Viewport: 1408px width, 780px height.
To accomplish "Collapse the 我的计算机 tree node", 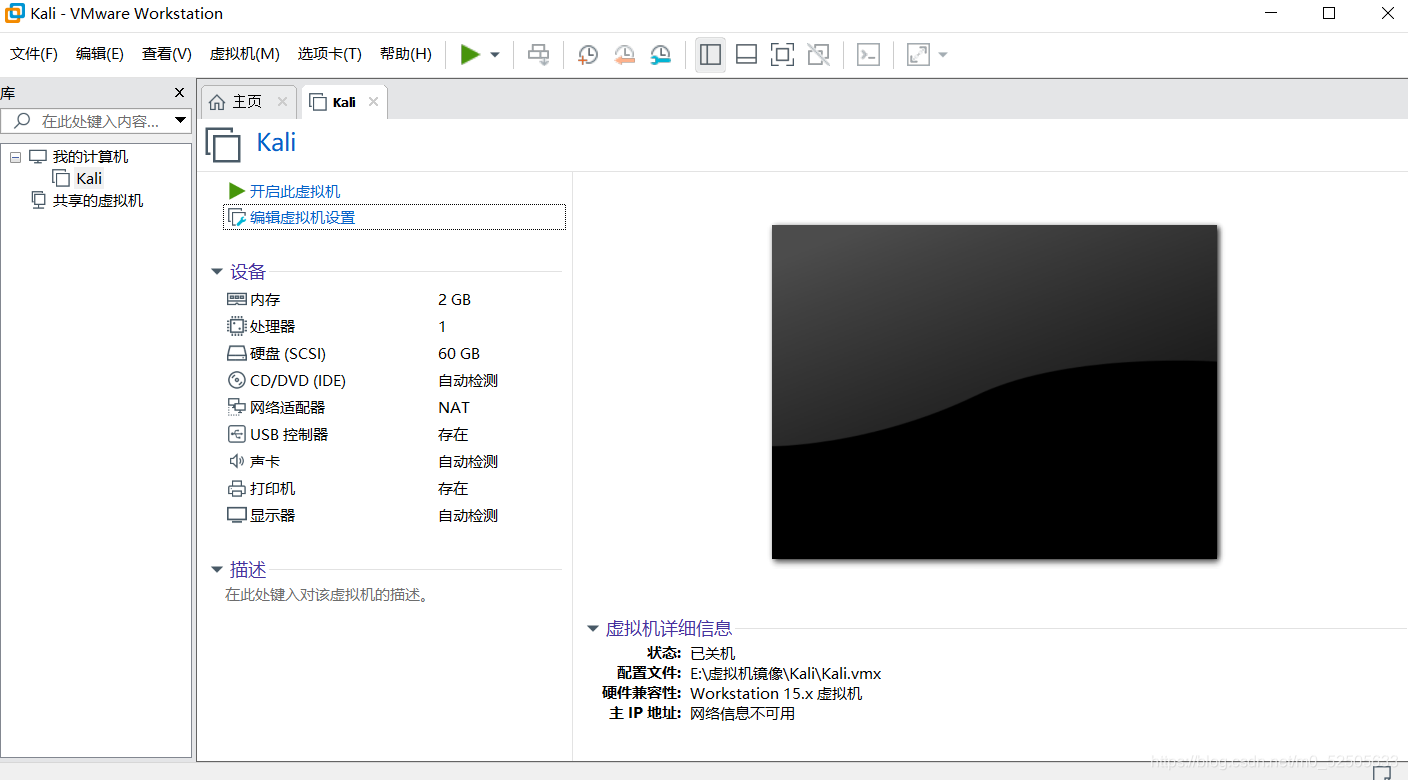I will coord(15,157).
